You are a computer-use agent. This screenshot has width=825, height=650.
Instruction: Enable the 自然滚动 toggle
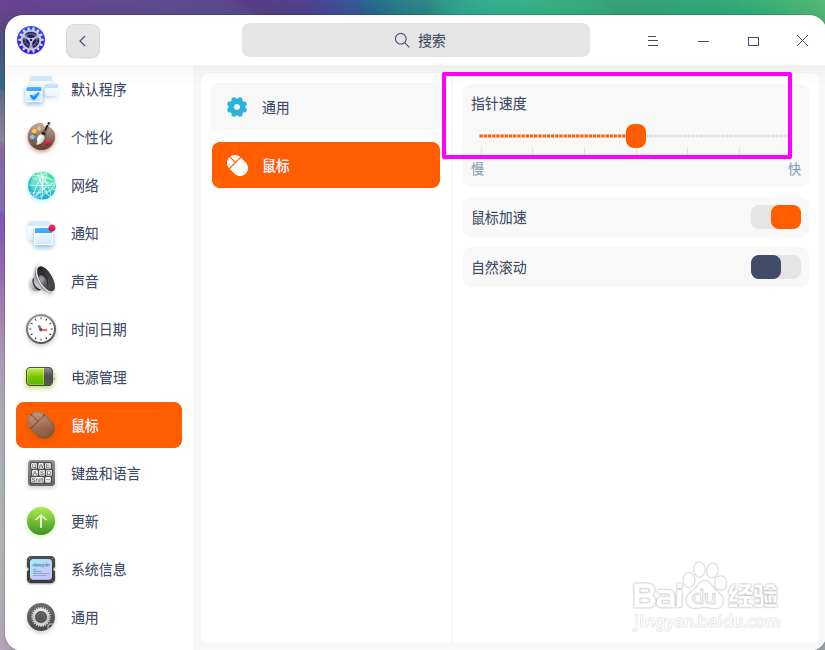pos(776,267)
